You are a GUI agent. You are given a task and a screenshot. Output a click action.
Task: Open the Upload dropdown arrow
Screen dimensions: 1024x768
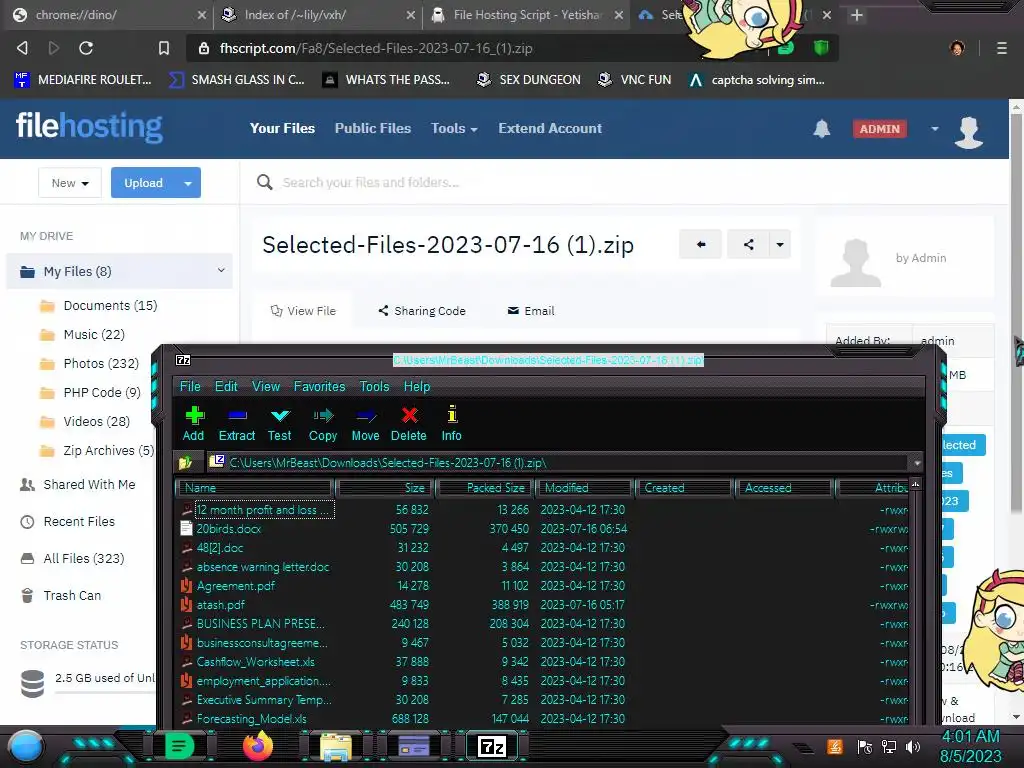tap(188, 183)
